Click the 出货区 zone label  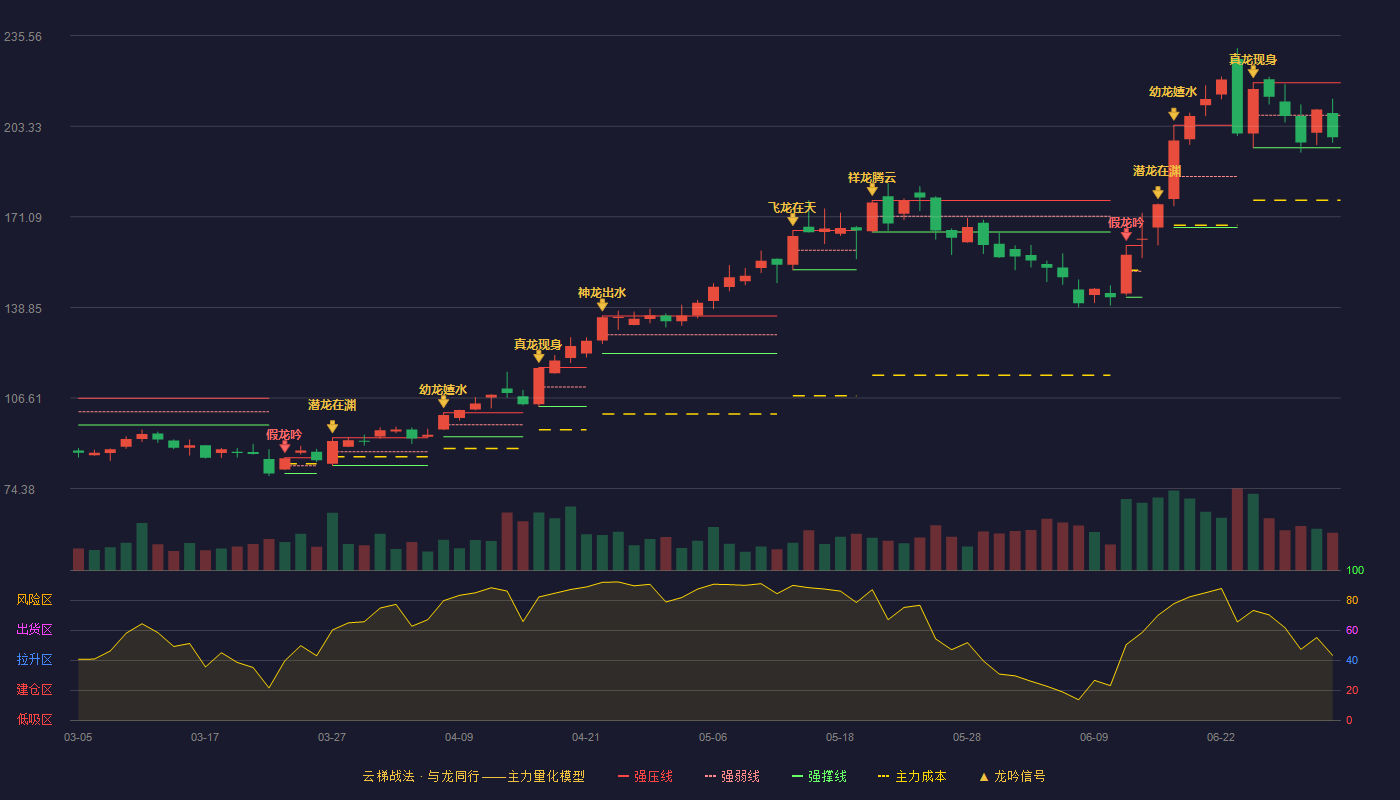[x=34, y=630]
